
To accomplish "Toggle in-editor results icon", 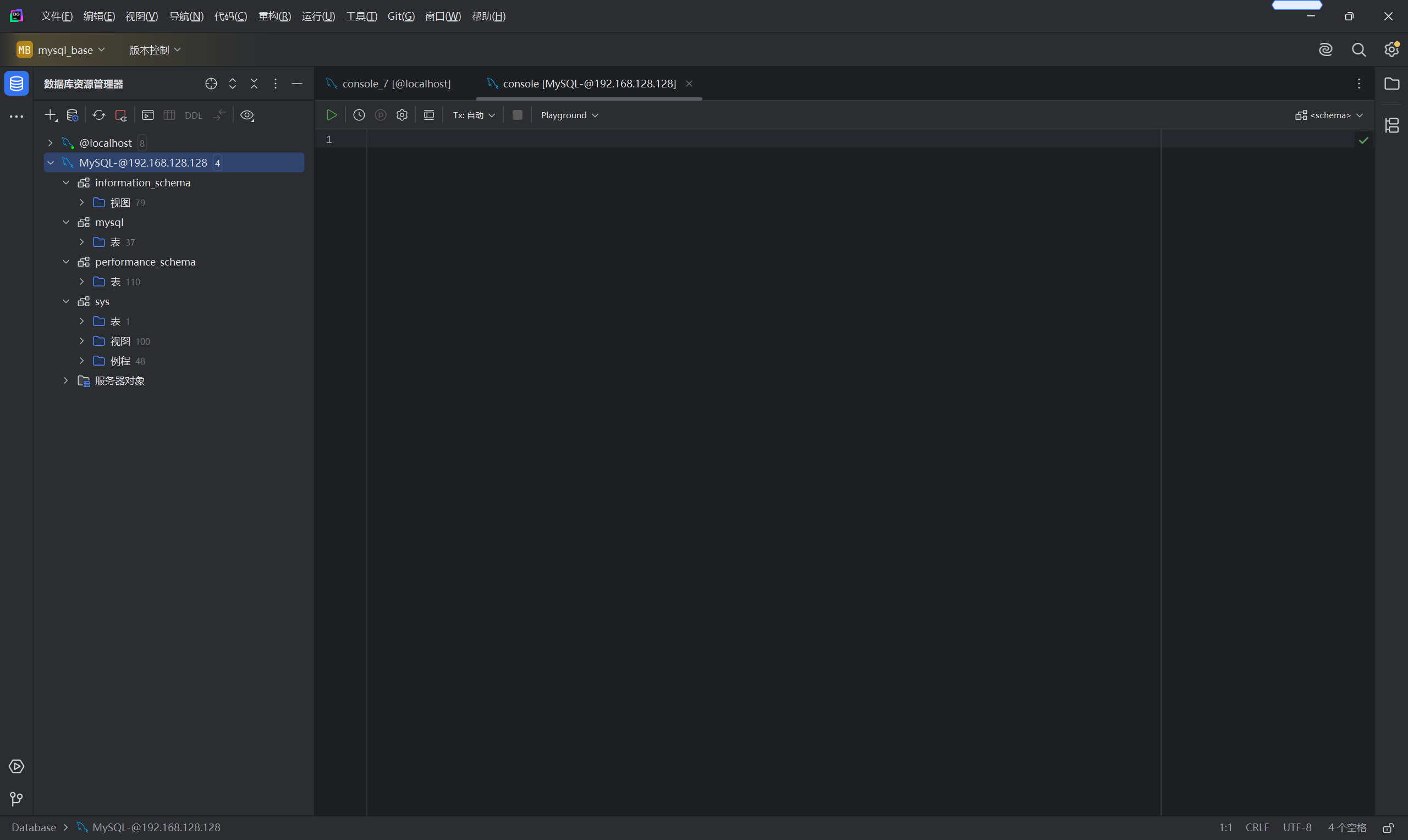I will pos(428,115).
